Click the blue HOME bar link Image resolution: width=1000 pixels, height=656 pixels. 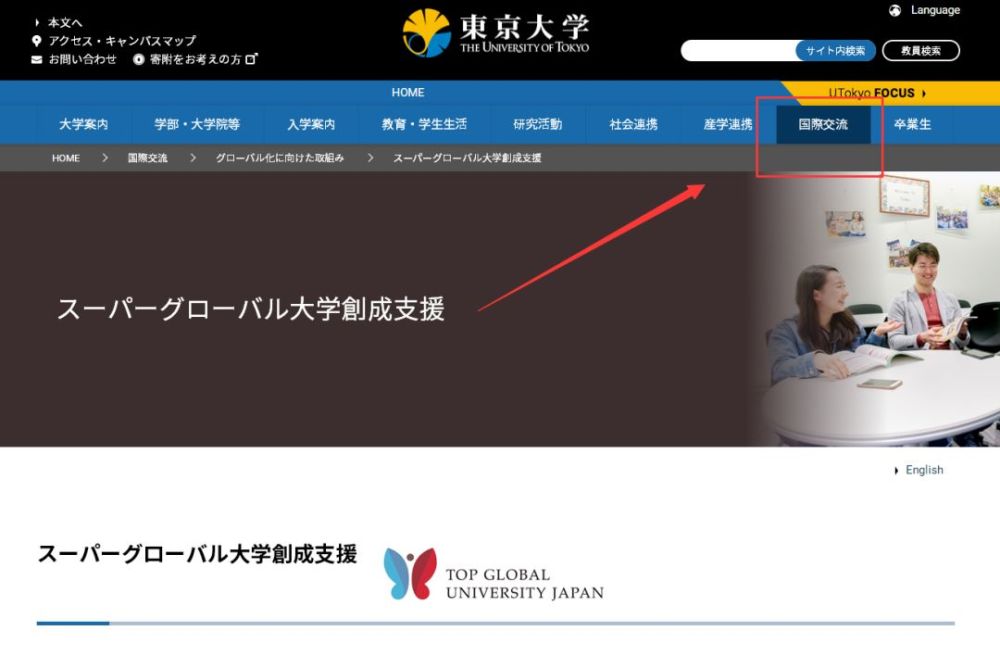(x=408, y=92)
